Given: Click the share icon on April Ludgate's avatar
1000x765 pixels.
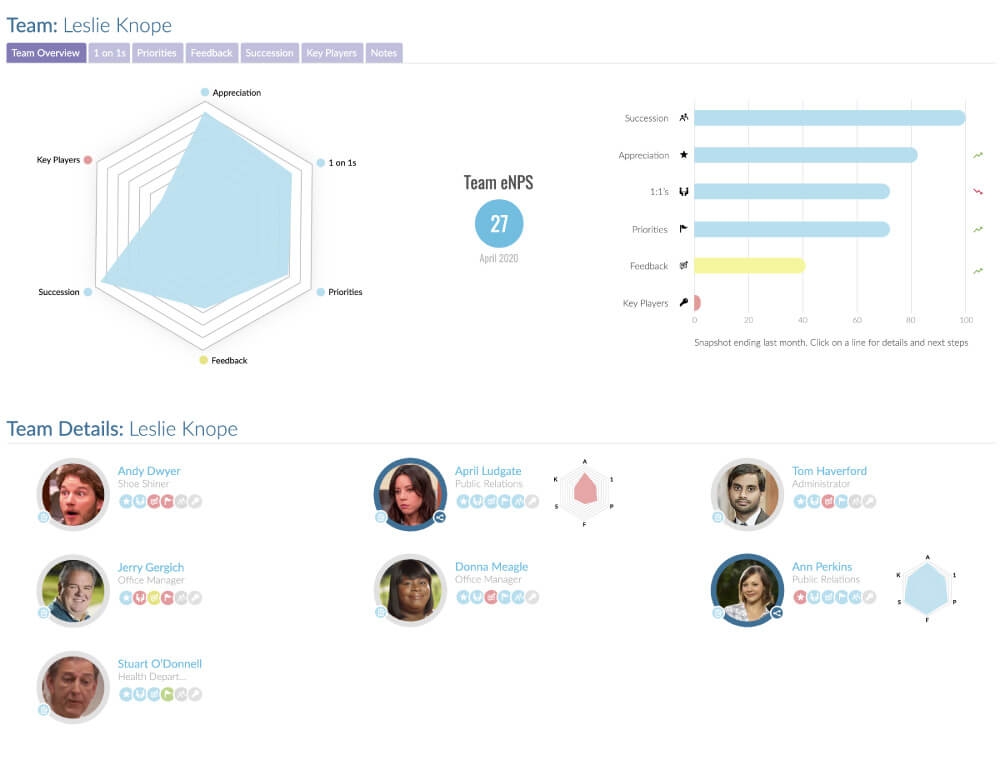Looking at the screenshot, I should 441,516.
